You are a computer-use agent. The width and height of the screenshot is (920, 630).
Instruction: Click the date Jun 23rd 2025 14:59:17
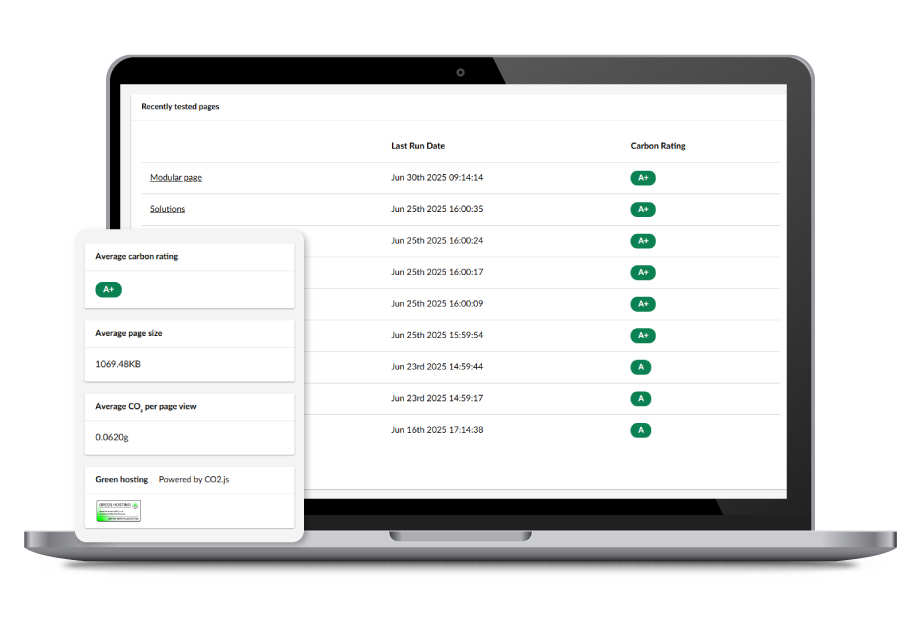[x=437, y=398]
